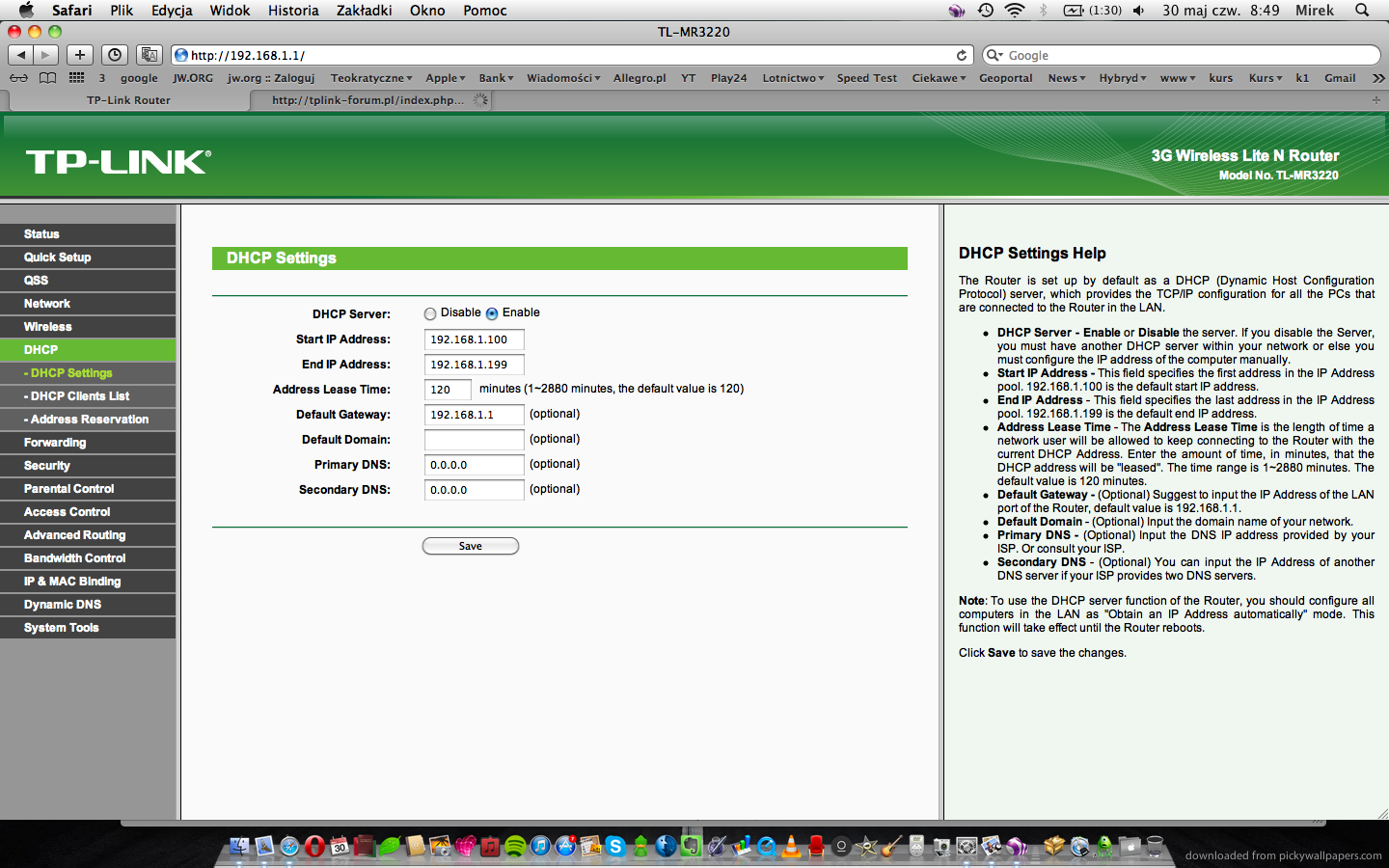Open the Zakładki menu
This screenshot has width=1389, height=868.
364,11
